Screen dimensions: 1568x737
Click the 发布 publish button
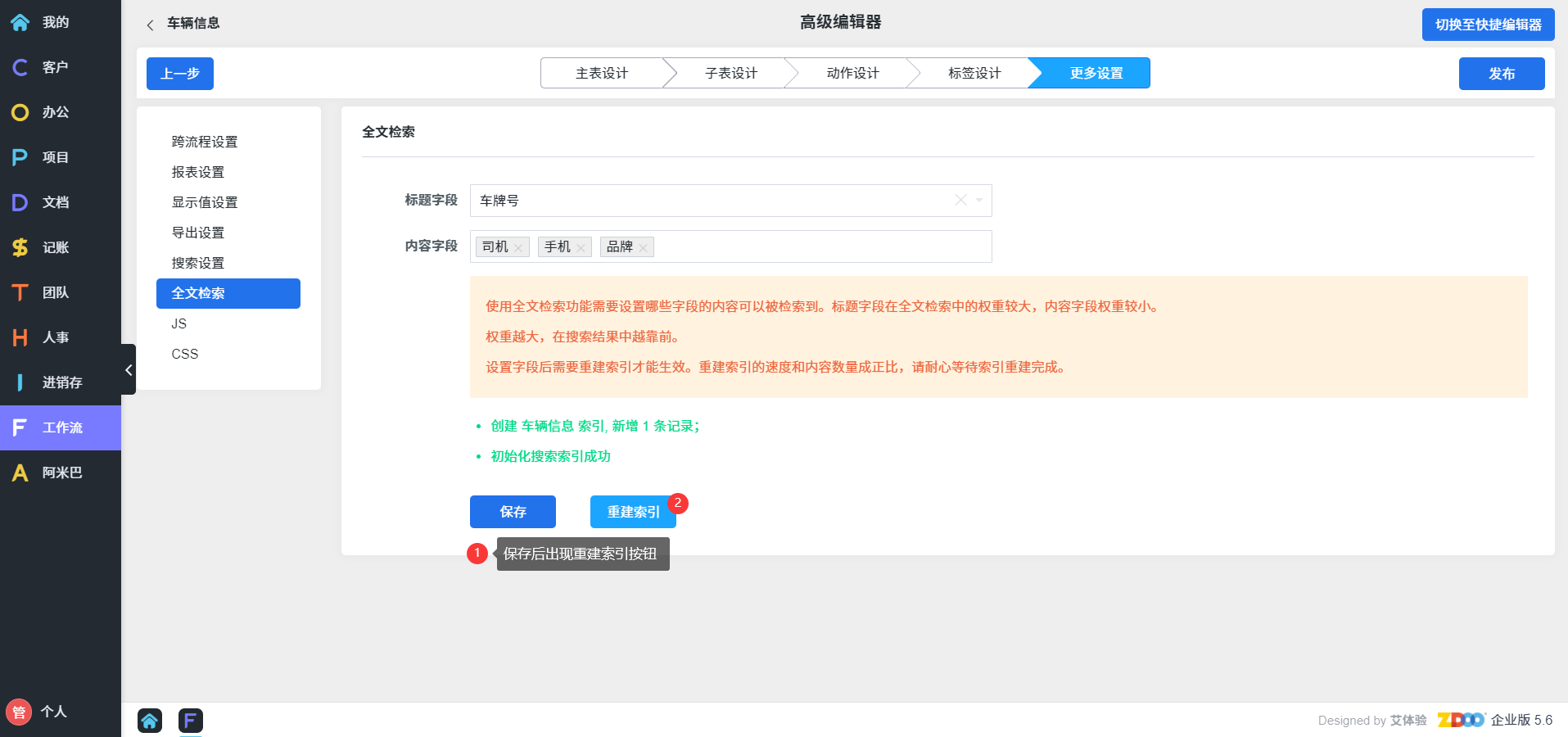coord(1501,74)
